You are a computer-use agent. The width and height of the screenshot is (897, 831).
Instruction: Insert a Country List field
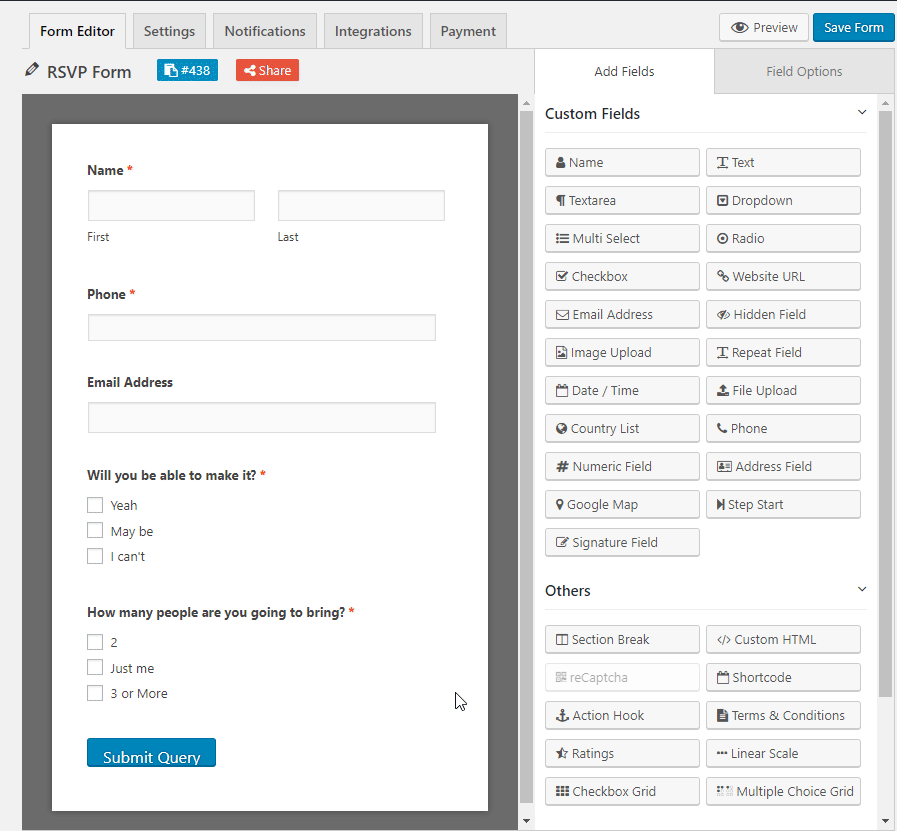[x=622, y=428]
